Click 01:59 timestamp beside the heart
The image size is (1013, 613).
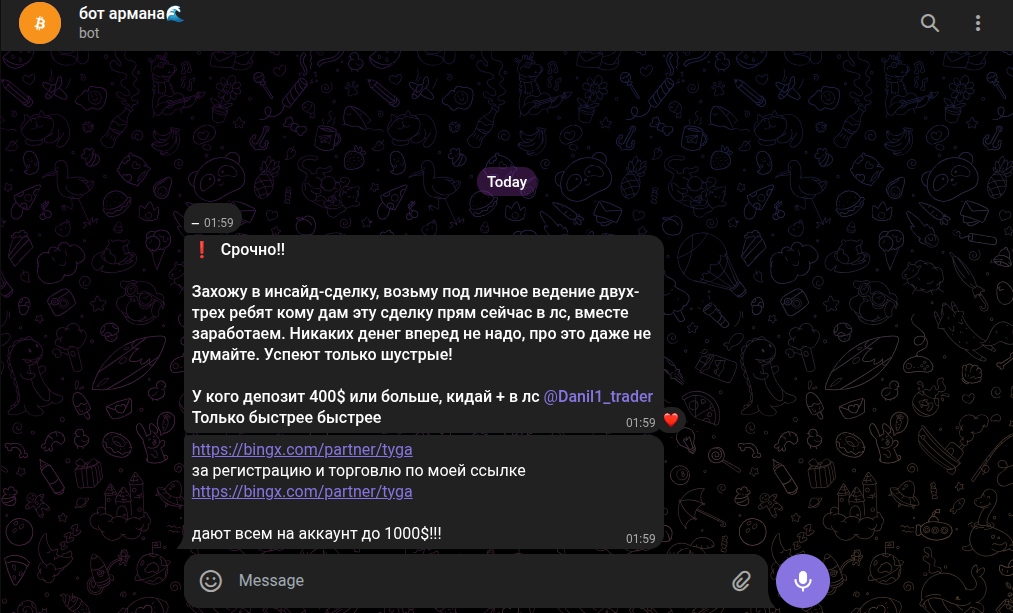tap(640, 422)
